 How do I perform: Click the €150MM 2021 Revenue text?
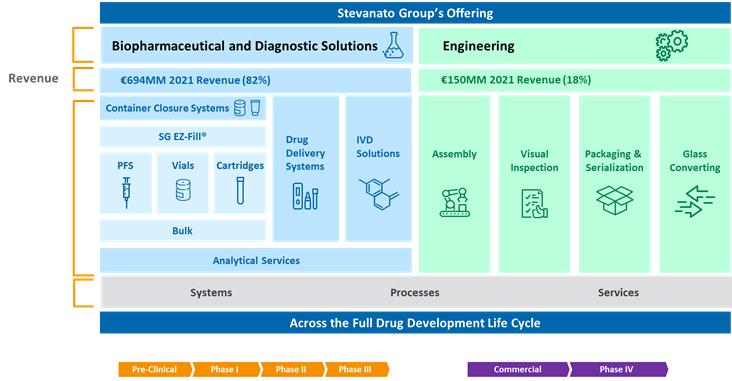pos(516,79)
